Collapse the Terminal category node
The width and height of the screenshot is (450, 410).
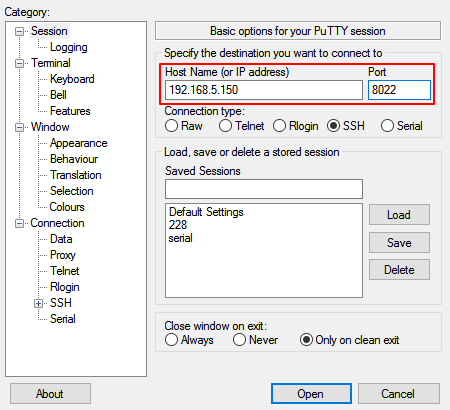(19, 63)
